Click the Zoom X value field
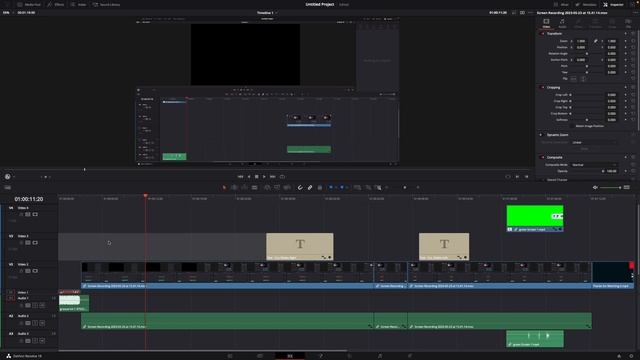This screenshot has height=360, width=640. click(581, 41)
